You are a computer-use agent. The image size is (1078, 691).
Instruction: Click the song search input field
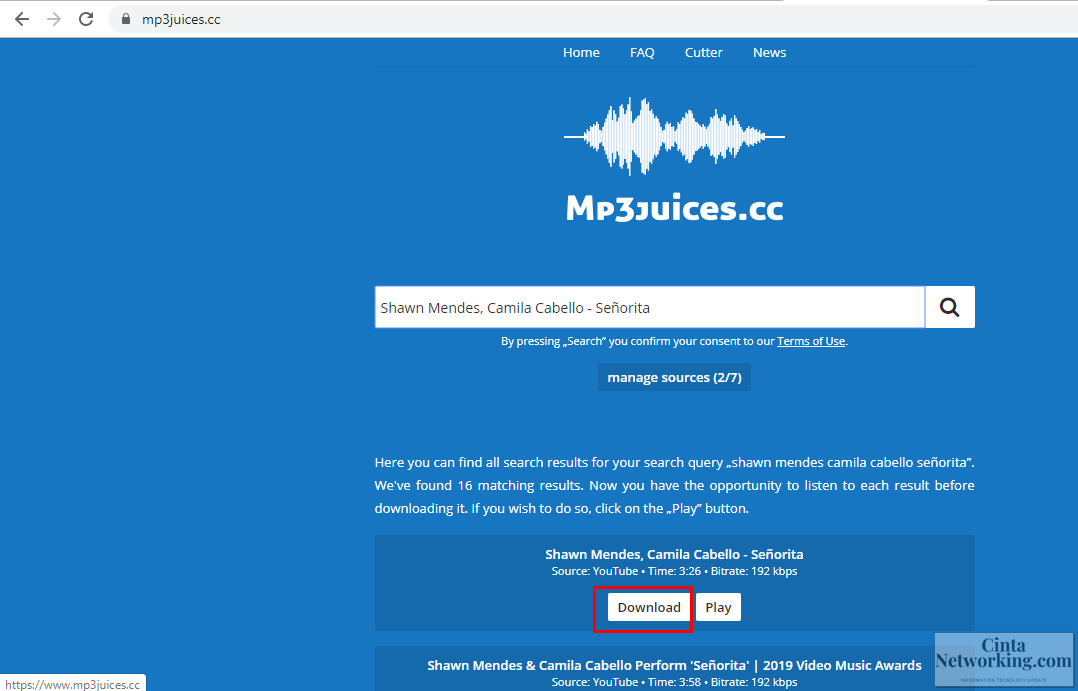[x=650, y=307]
